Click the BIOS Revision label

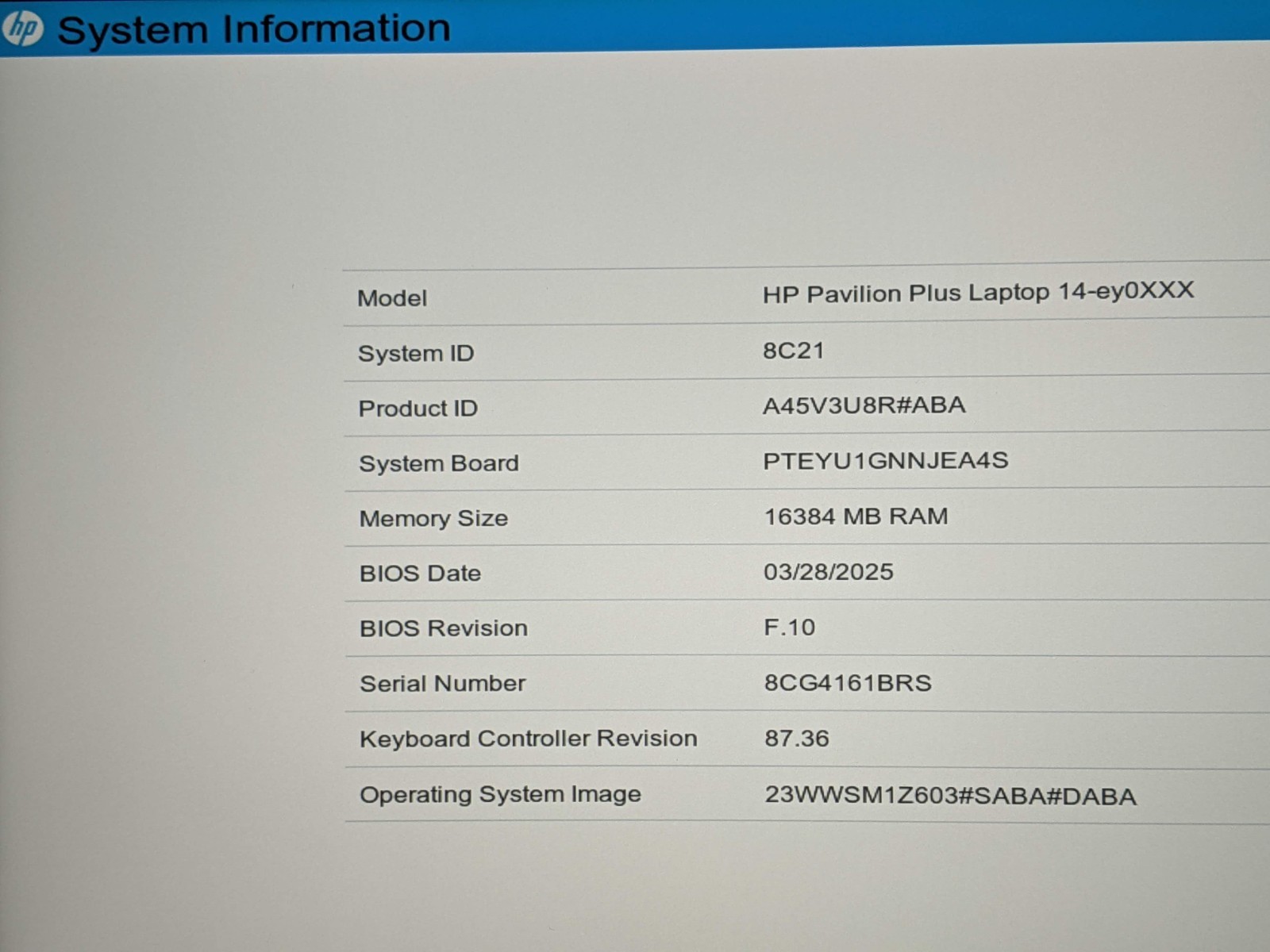tap(444, 628)
